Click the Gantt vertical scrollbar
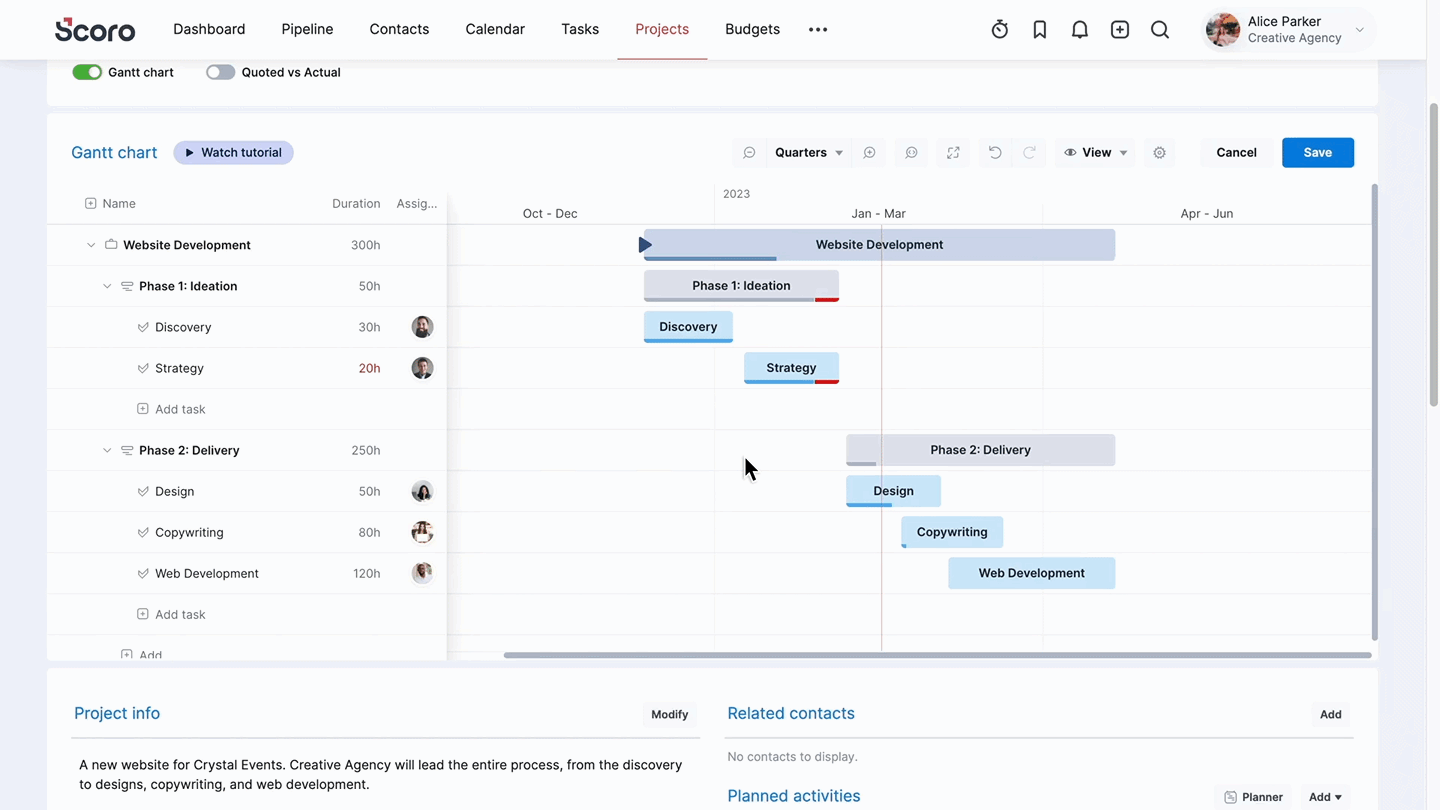The height and width of the screenshot is (810, 1440). 1374,412
